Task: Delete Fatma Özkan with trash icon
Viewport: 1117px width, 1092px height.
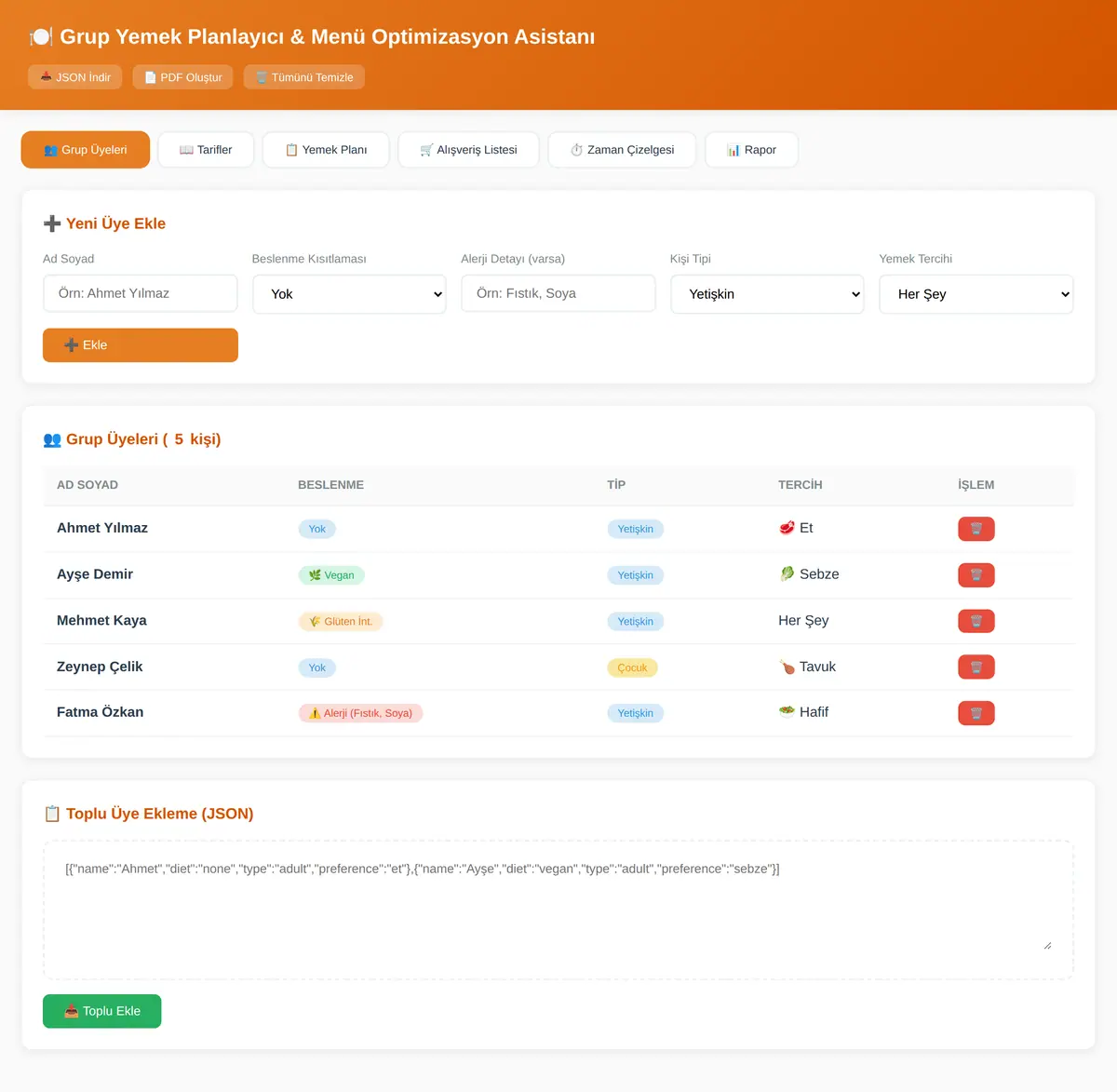Action: [x=976, y=713]
